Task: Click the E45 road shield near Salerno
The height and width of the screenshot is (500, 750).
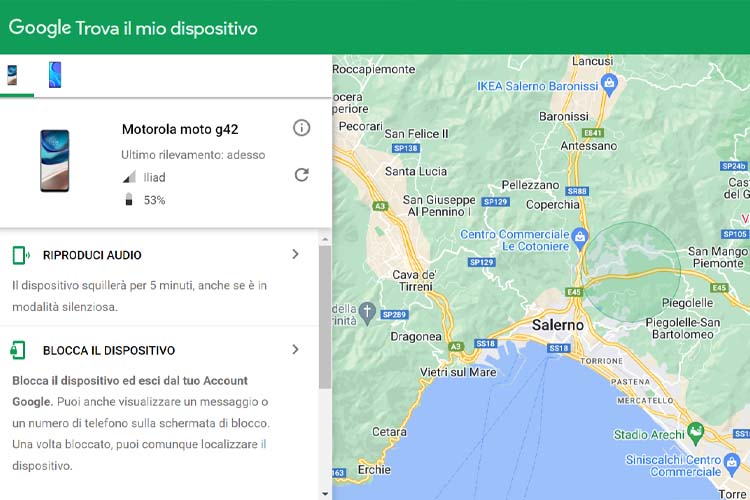Action: 574,292
